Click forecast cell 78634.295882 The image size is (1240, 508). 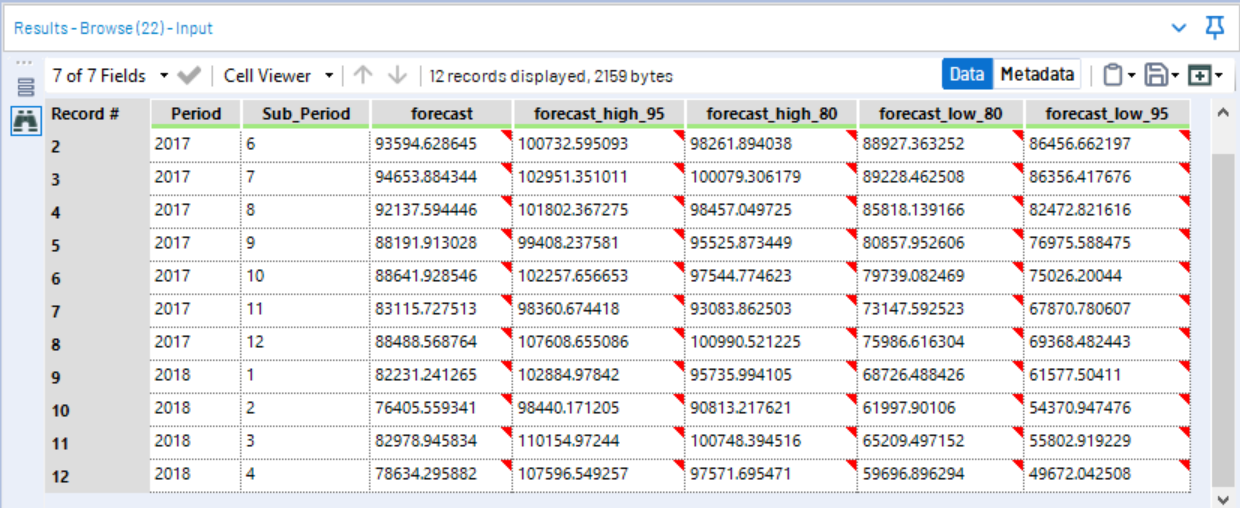[441, 475]
